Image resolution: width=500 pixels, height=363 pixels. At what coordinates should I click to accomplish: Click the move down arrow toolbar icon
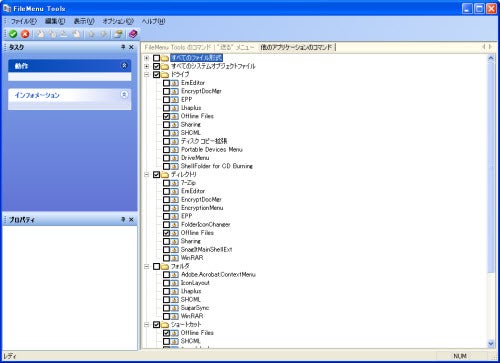coord(104,34)
